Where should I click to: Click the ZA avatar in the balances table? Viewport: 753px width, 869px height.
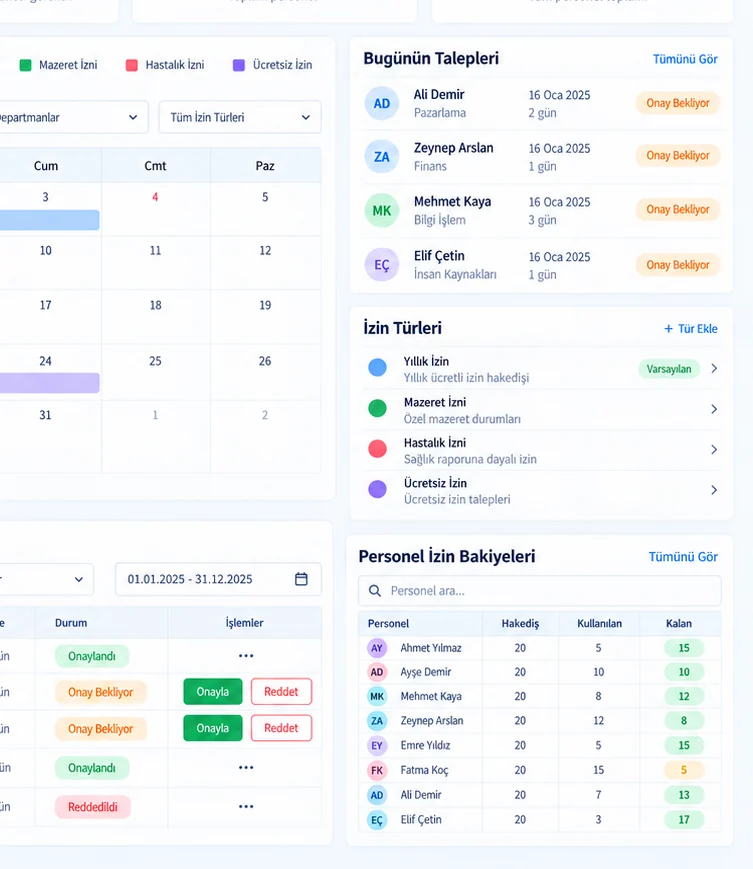pyautogui.click(x=377, y=721)
